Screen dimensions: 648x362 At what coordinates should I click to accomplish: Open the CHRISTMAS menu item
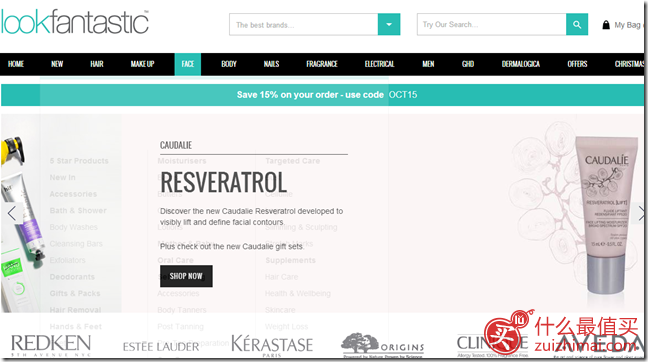(x=629, y=64)
